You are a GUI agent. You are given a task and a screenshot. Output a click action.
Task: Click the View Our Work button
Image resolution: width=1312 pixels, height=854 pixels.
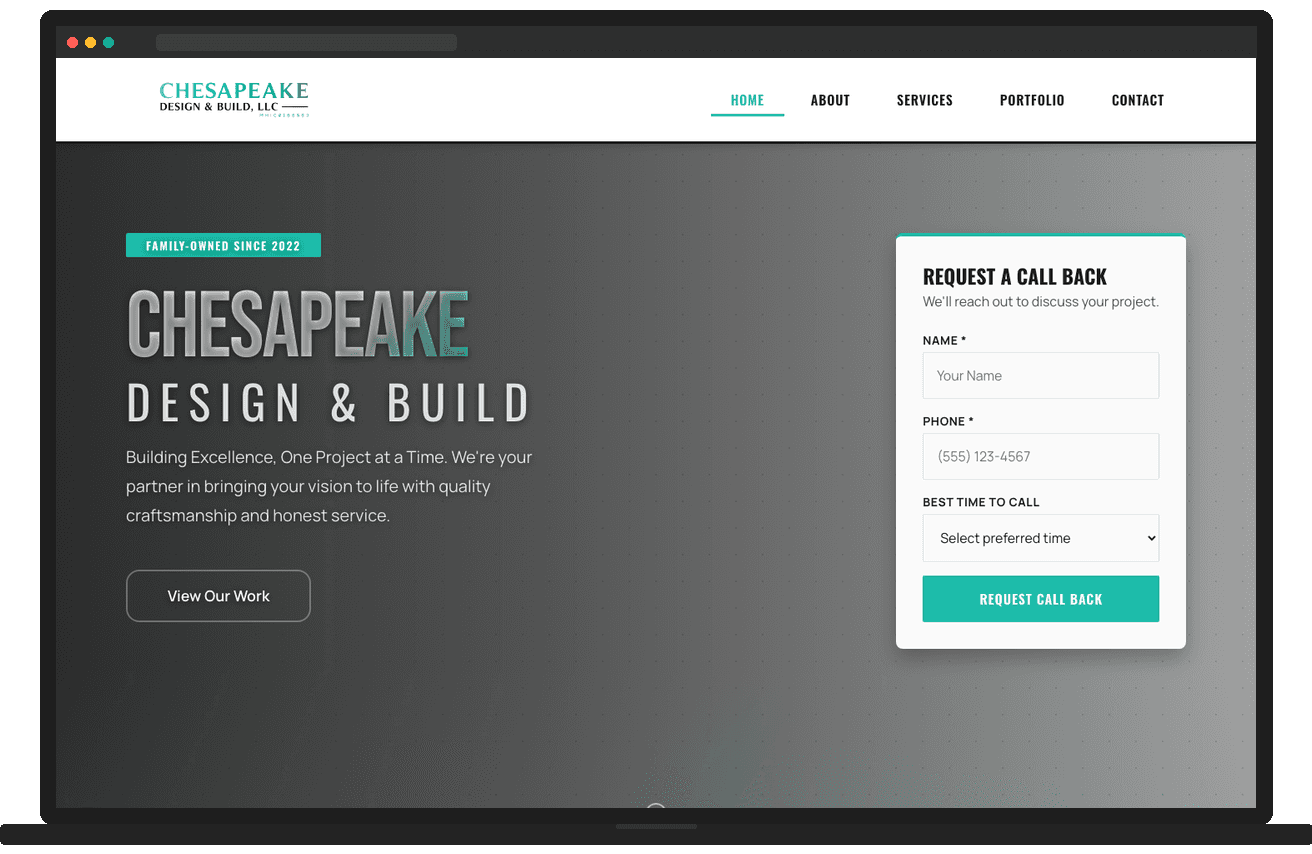218,595
